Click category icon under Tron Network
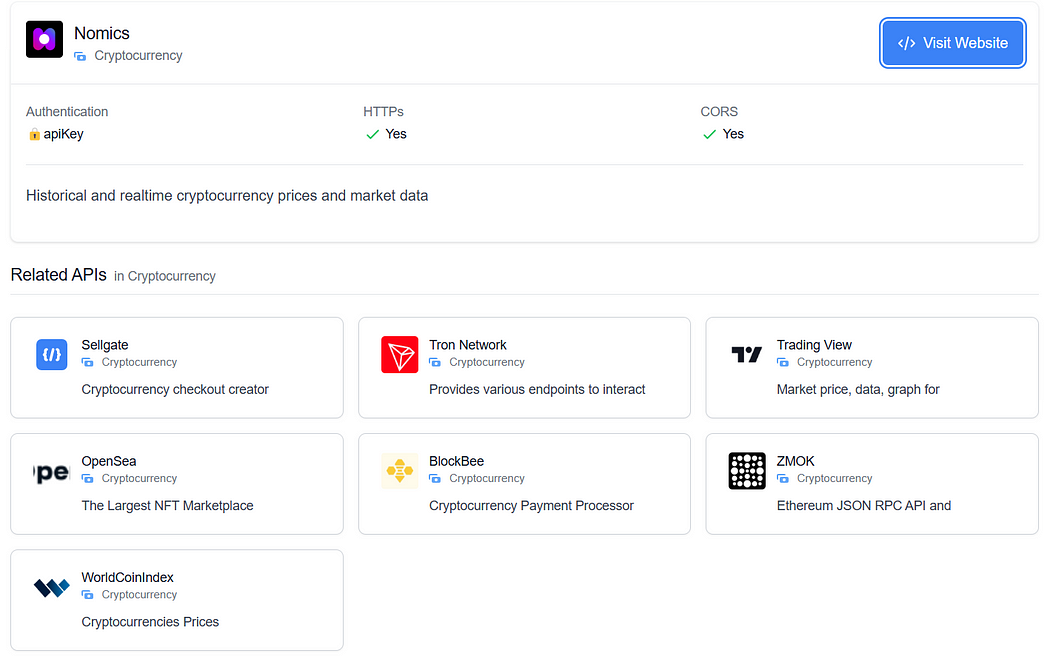 click(435, 362)
